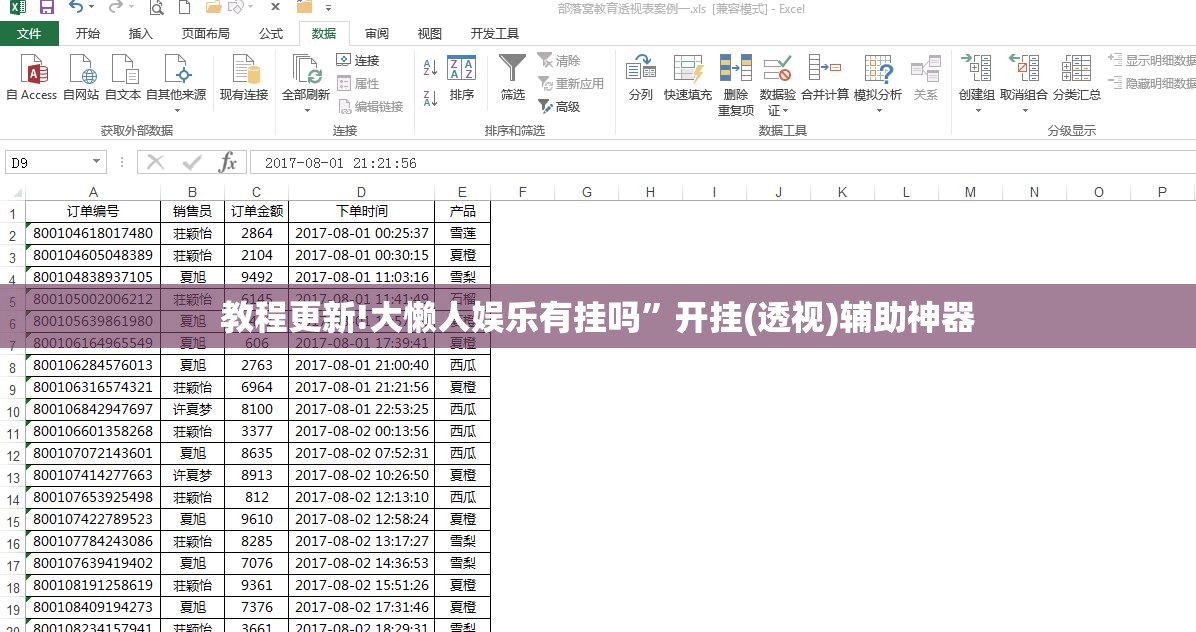Click the Name Box showing D9
The width and height of the screenshot is (1196, 632).
(x=47, y=162)
